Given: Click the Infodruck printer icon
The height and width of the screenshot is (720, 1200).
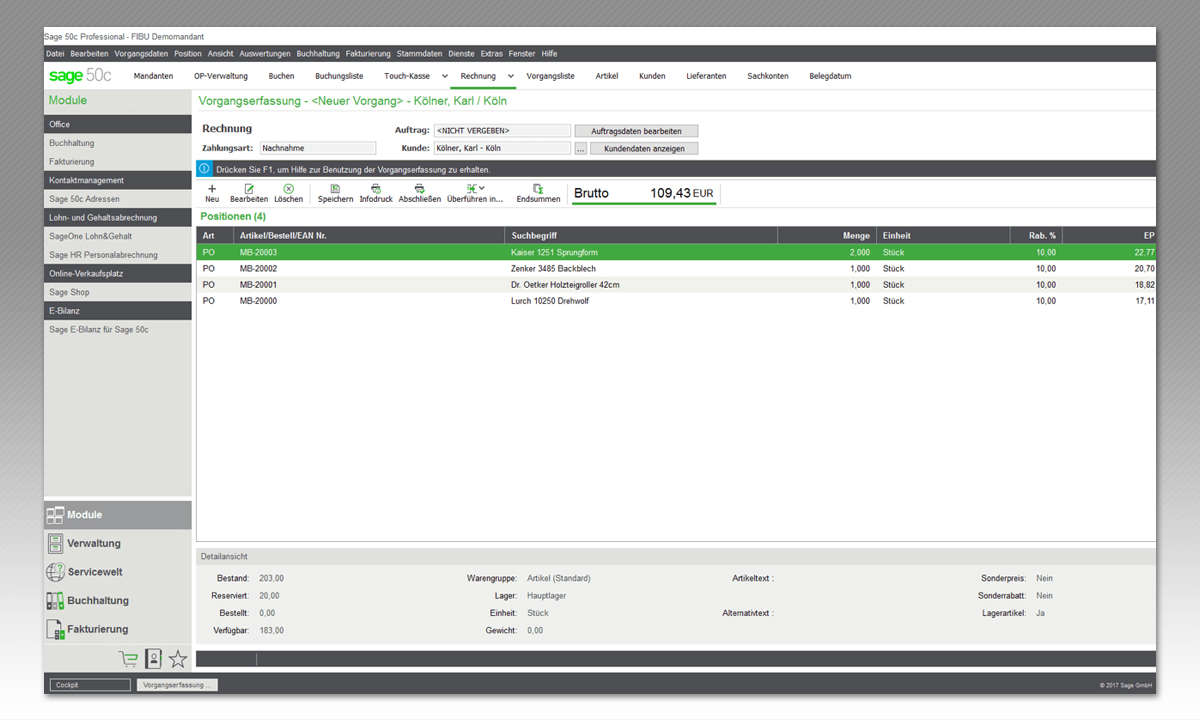Looking at the screenshot, I should [x=376, y=188].
